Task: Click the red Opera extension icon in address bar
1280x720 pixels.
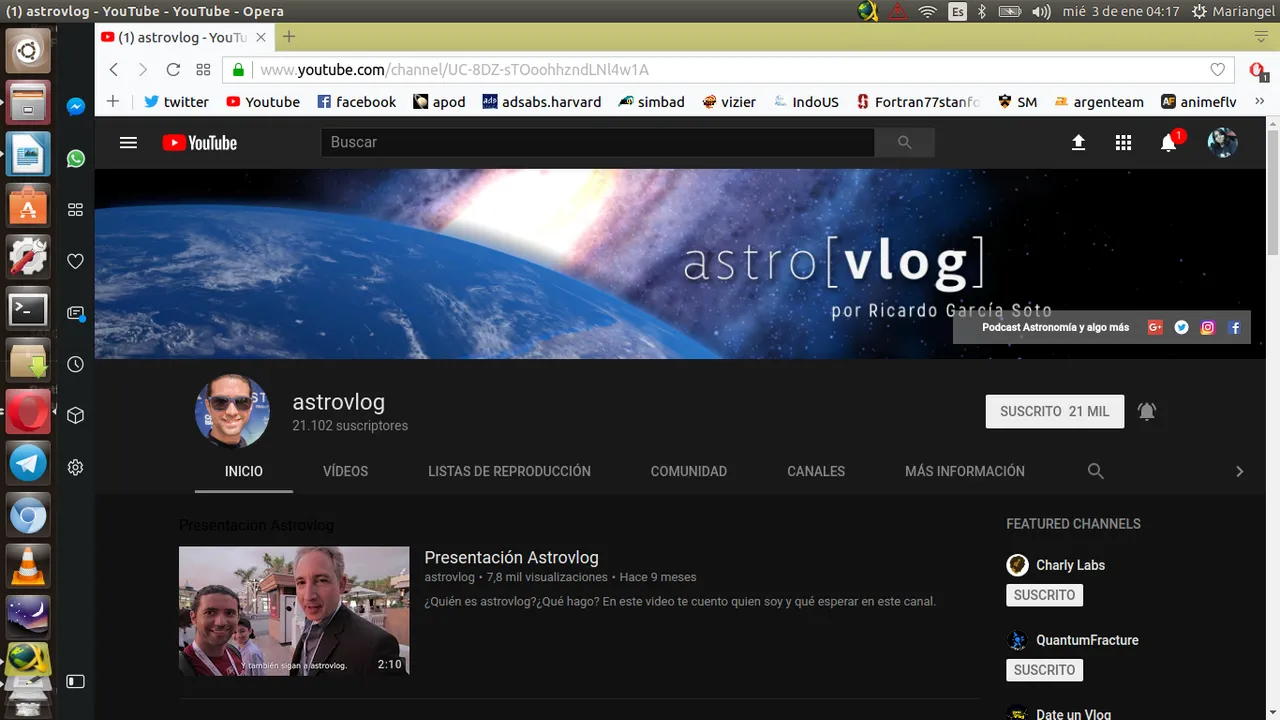Action: tap(1258, 70)
